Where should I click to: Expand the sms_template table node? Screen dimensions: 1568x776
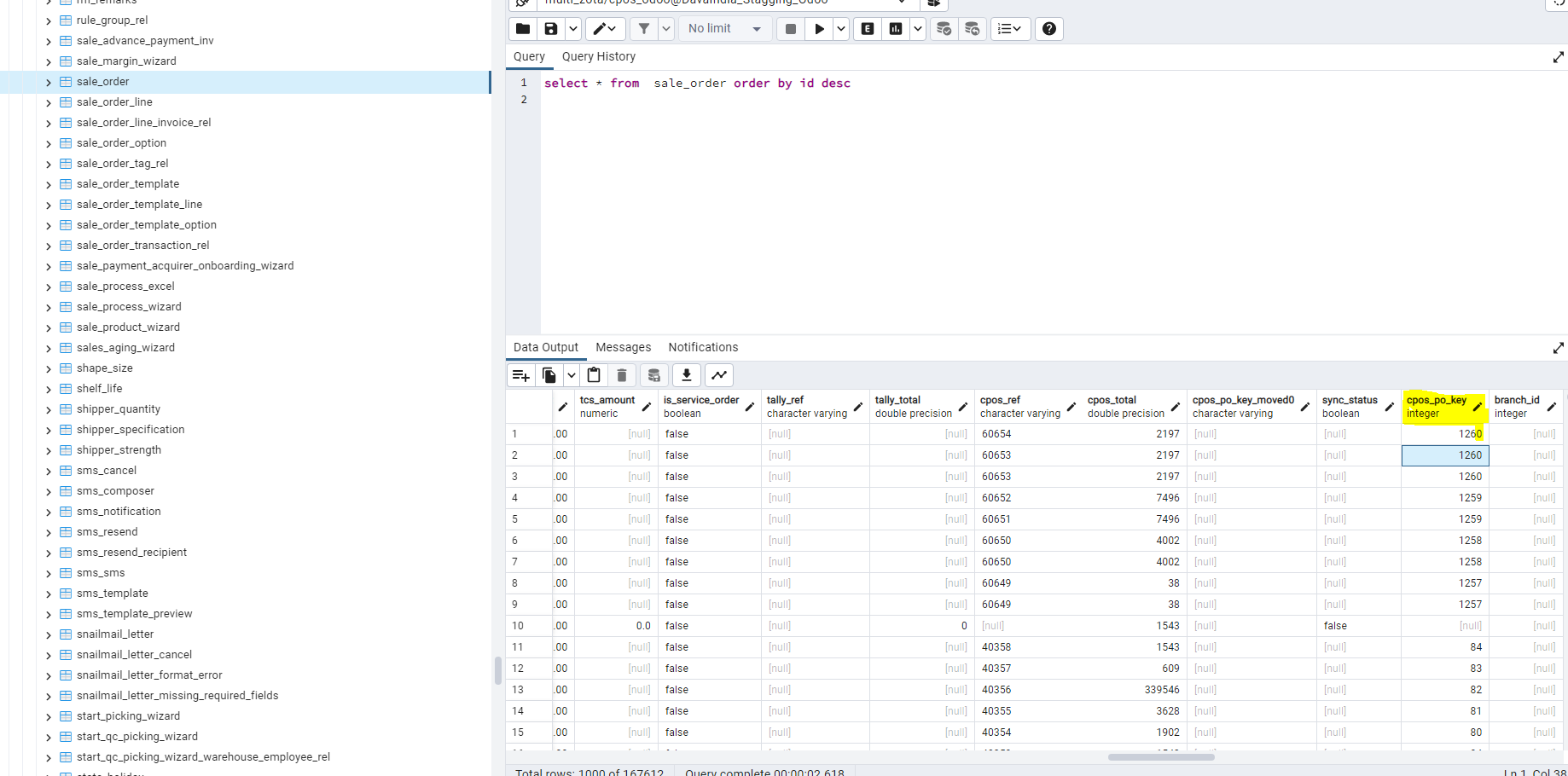pos(49,594)
